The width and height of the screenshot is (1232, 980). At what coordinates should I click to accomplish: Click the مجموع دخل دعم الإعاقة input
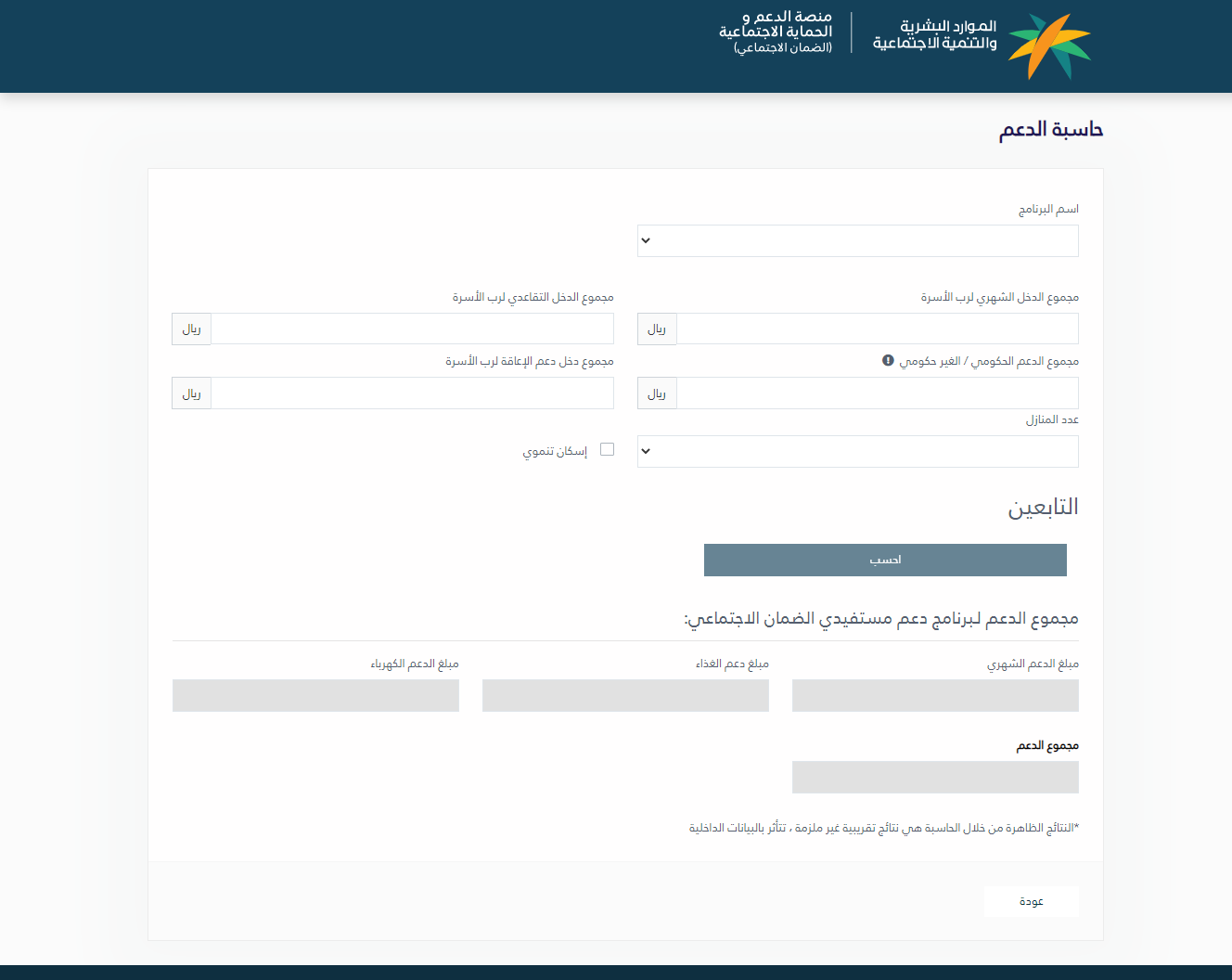[412, 393]
